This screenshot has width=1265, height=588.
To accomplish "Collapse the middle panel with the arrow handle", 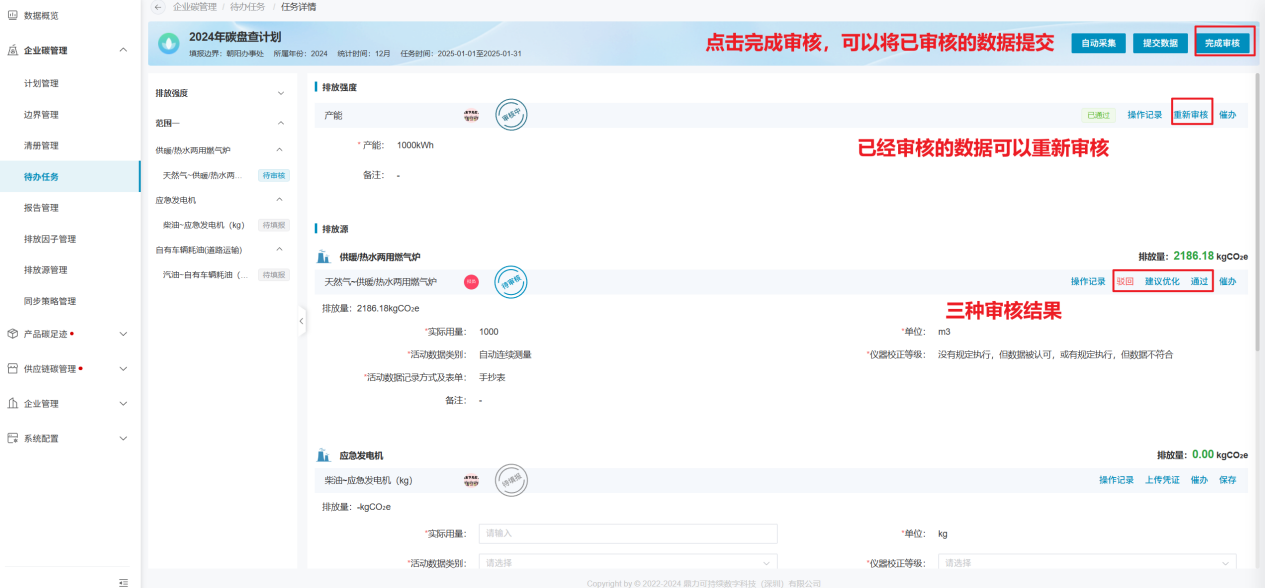I will tap(302, 321).
